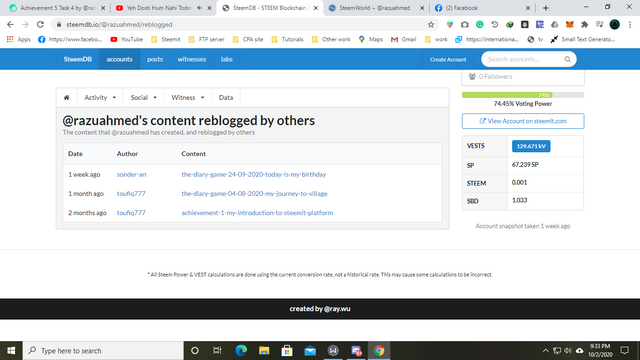Image resolution: width=640 pixels, height=360 pixels.
Task: Open Mail app from taskbar
Action: 310,351
